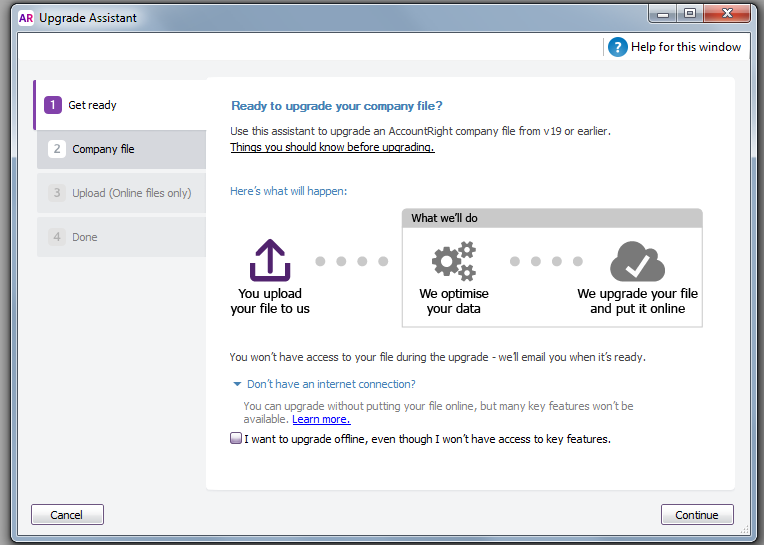Select the Get ready step
This screenshot has height=545, width=764.
120,105
